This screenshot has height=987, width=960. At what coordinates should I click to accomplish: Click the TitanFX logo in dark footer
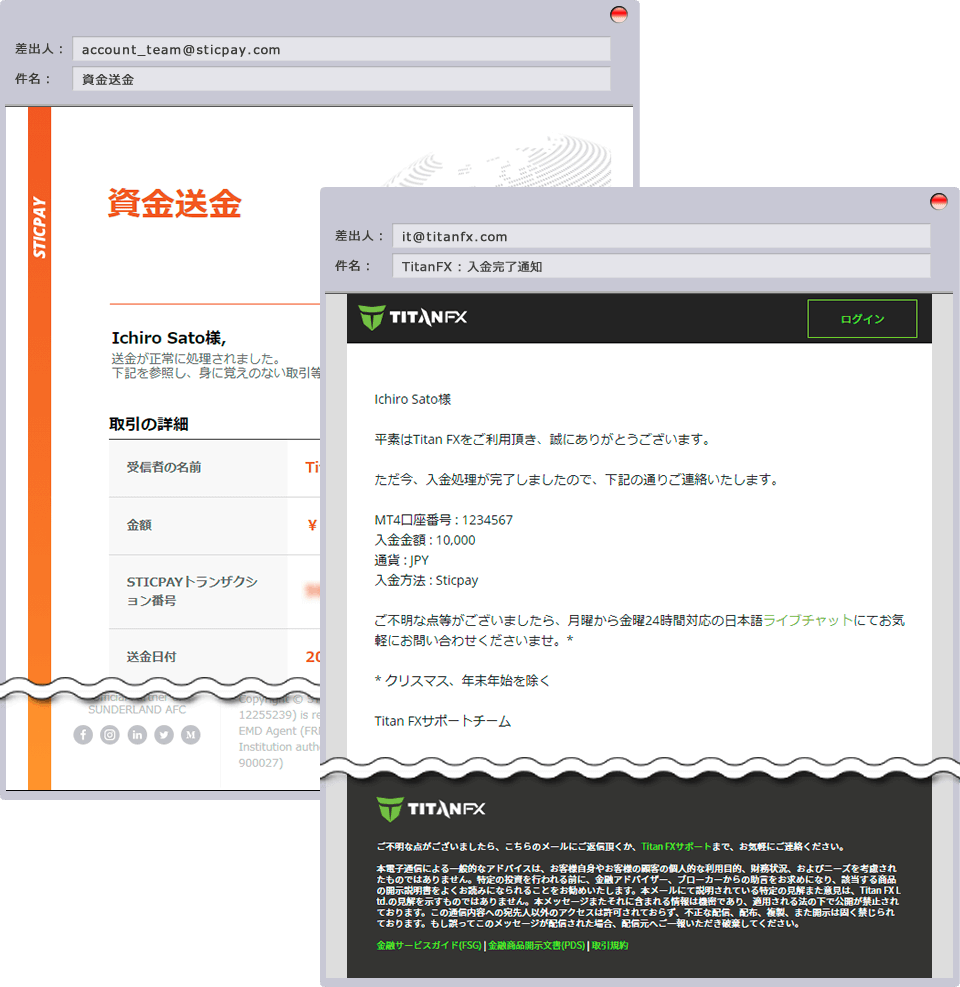[431, 809]
